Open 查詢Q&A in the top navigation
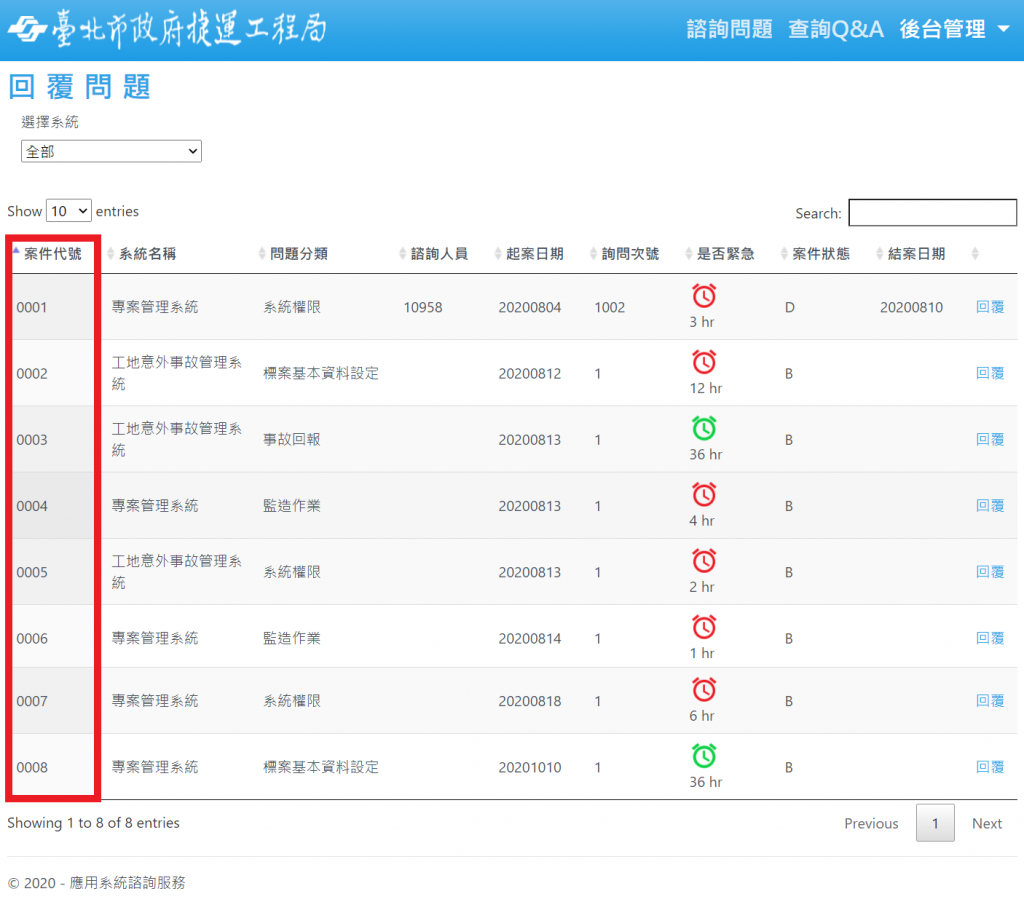The height and width of the screenshot is (902, 1024). 836,29
